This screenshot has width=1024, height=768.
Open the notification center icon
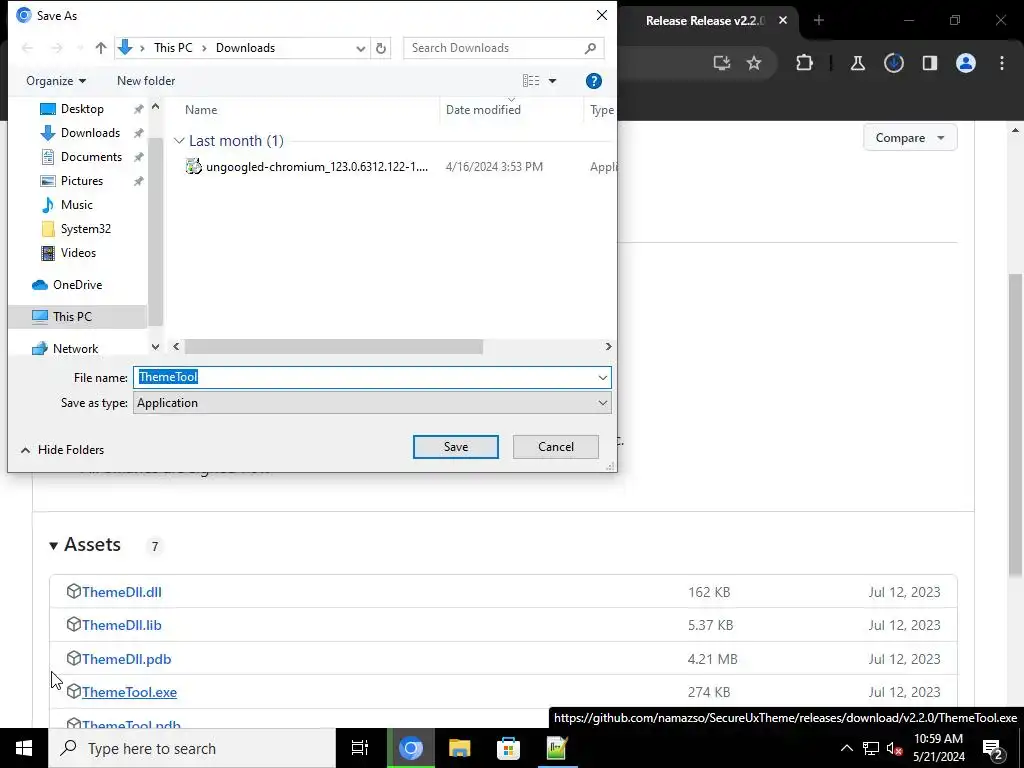coord(993,748)
